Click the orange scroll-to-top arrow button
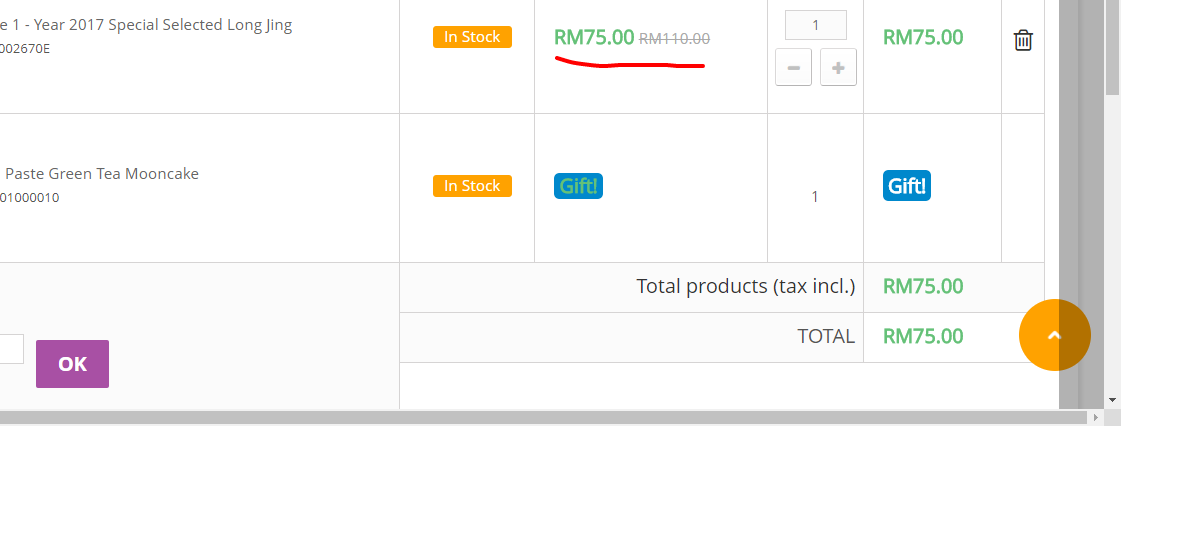This screenshot has width=1185, height=556. 1054,335
